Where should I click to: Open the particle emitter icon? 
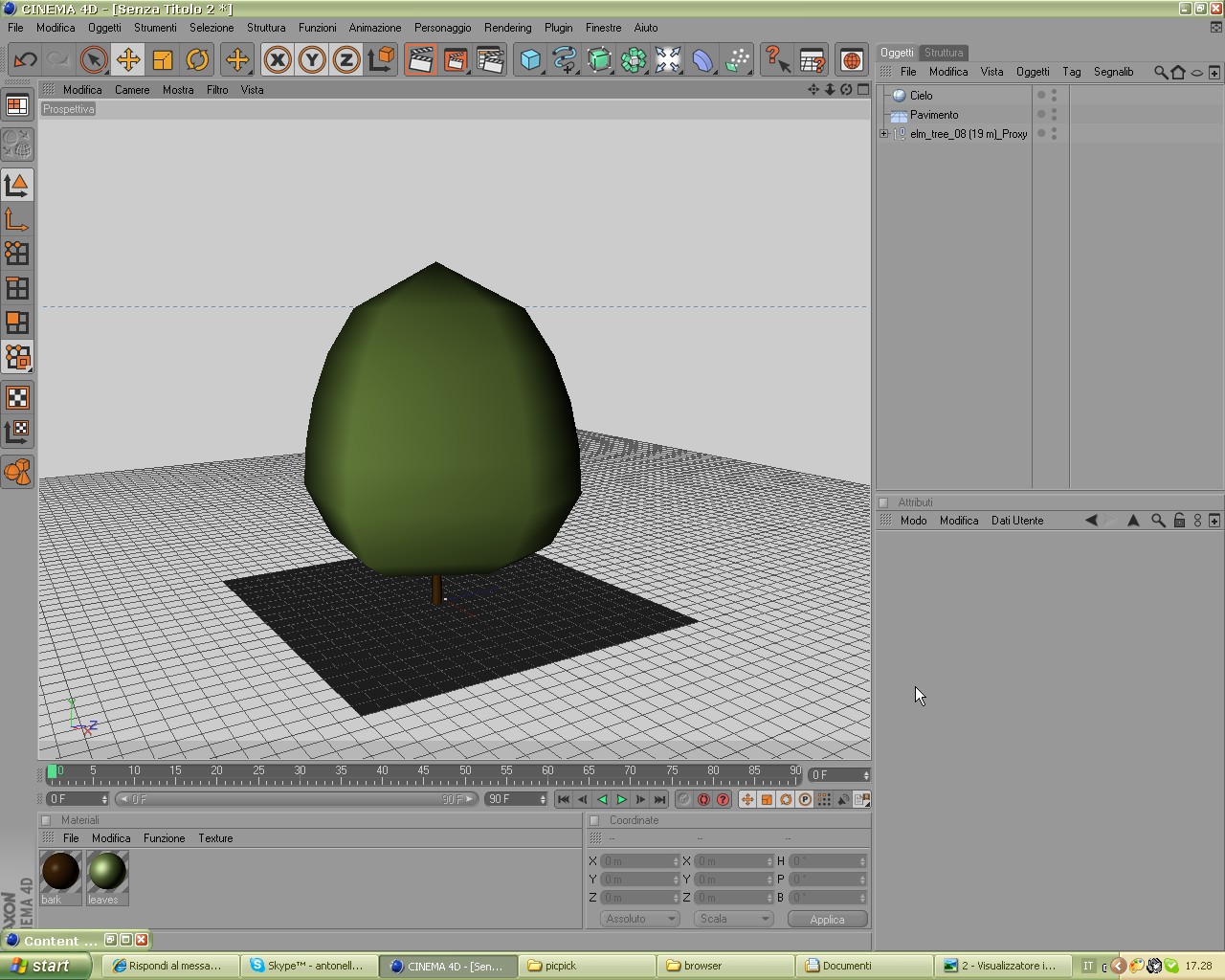(x=737, y=60)
